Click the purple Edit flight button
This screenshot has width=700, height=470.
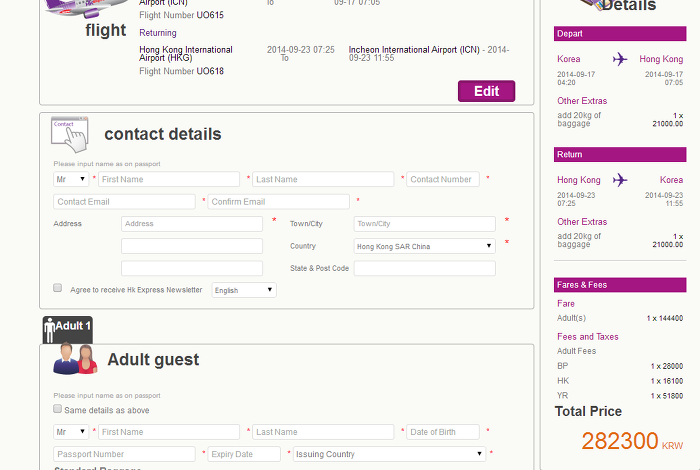(x=486, y=91)
